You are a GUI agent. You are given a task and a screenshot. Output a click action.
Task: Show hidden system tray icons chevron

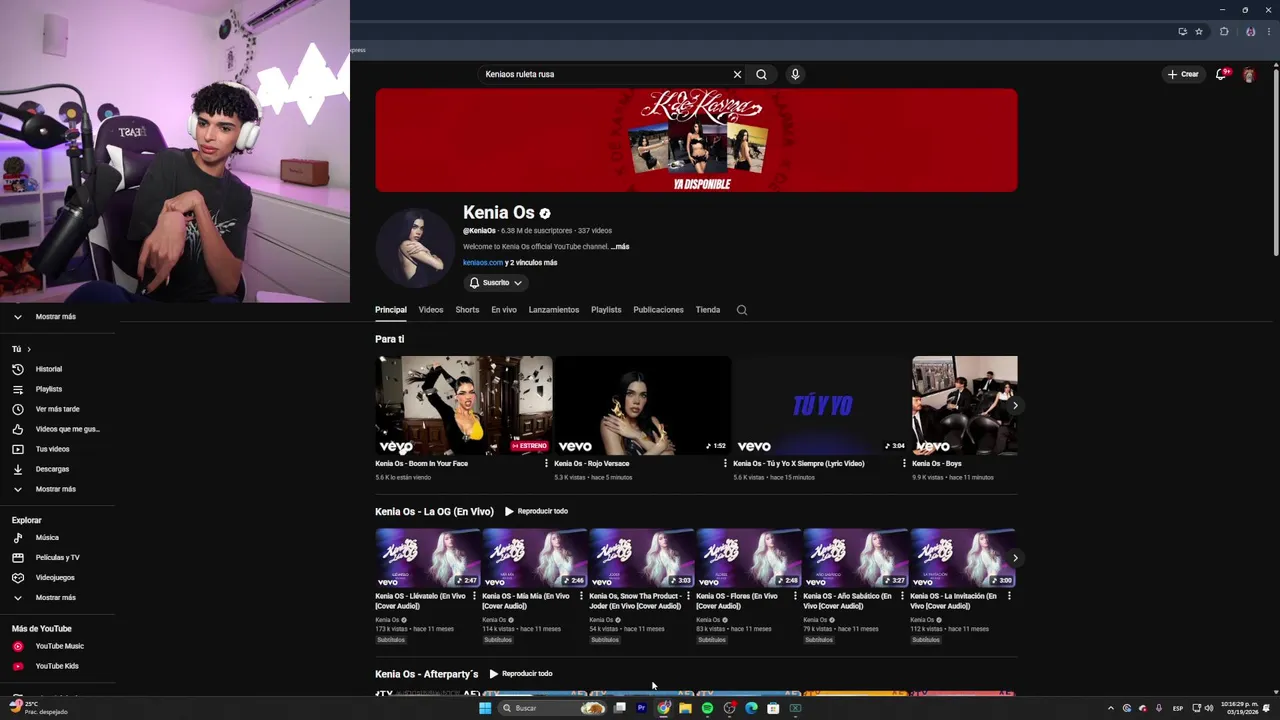click(1111, 708)
